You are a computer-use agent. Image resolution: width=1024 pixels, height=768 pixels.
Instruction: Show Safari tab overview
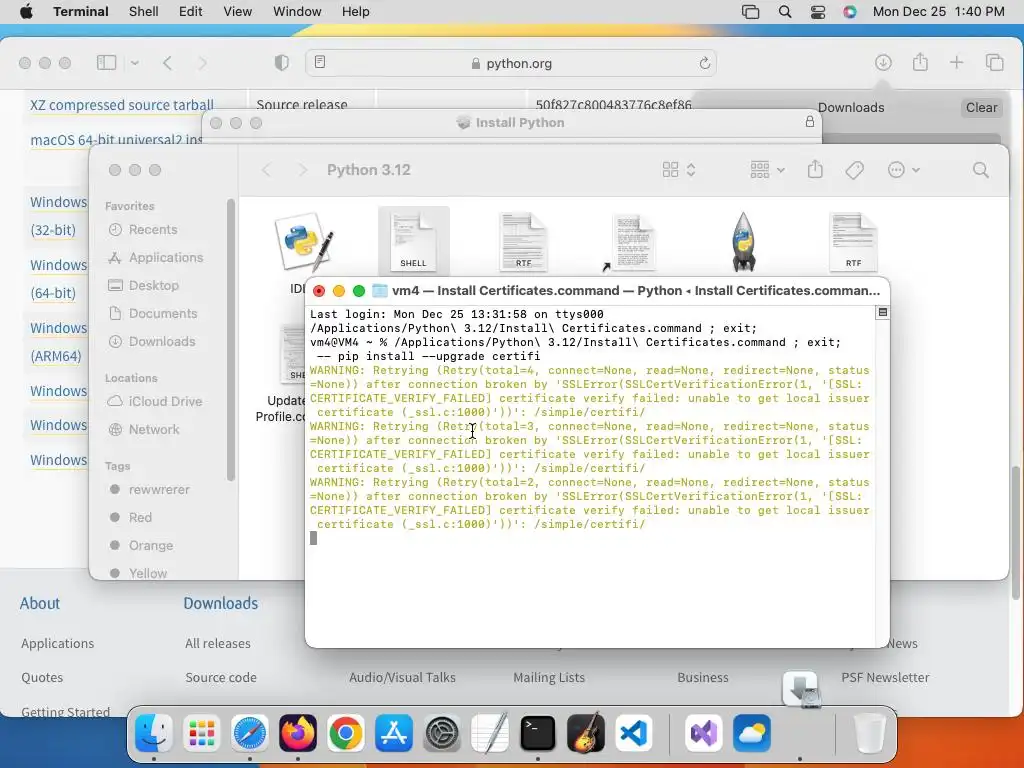[x=995, y=63]
